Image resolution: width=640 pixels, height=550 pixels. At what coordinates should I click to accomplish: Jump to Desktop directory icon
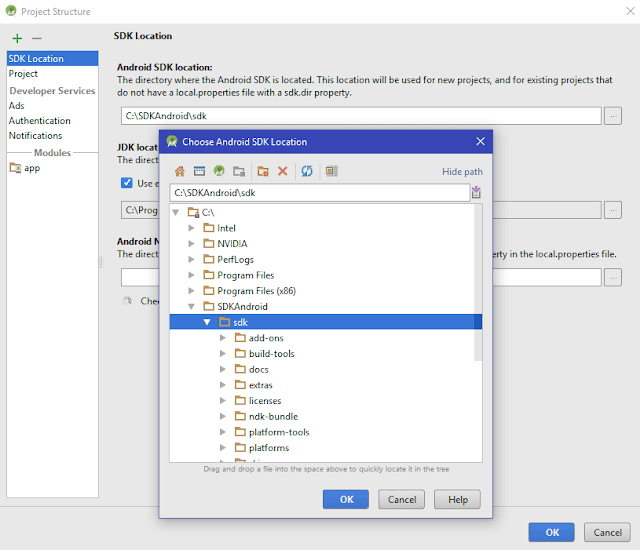pyautogui.click(x=199, y=171)
